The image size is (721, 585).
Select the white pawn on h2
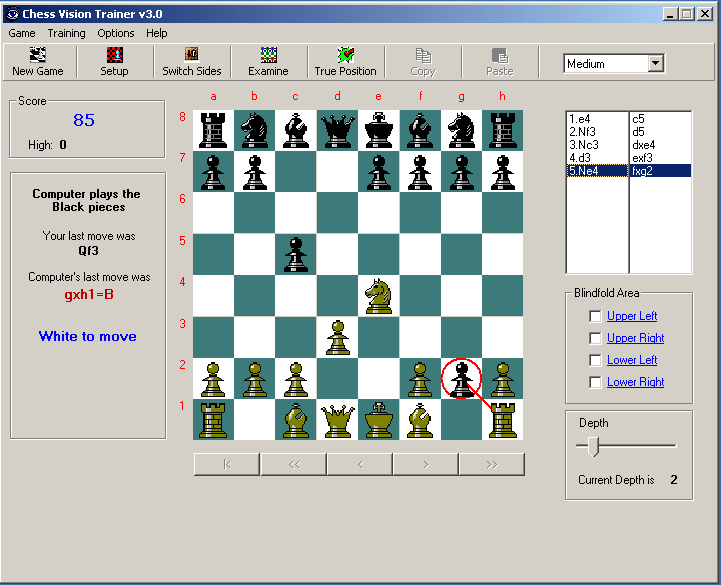pos(503,379)
